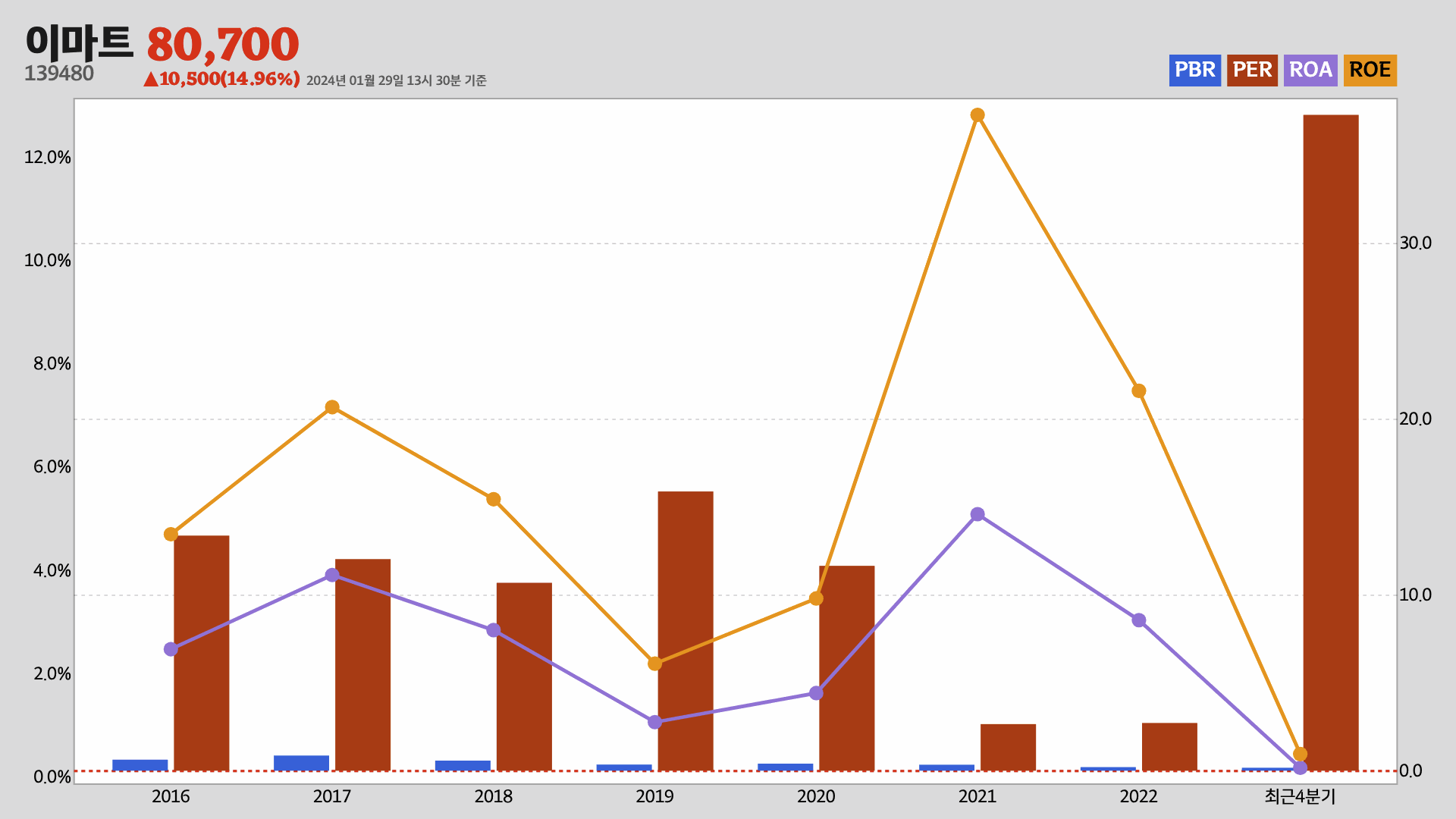
Task: Select the 2016 blue PBR bar
Action: tap(140, 765)
